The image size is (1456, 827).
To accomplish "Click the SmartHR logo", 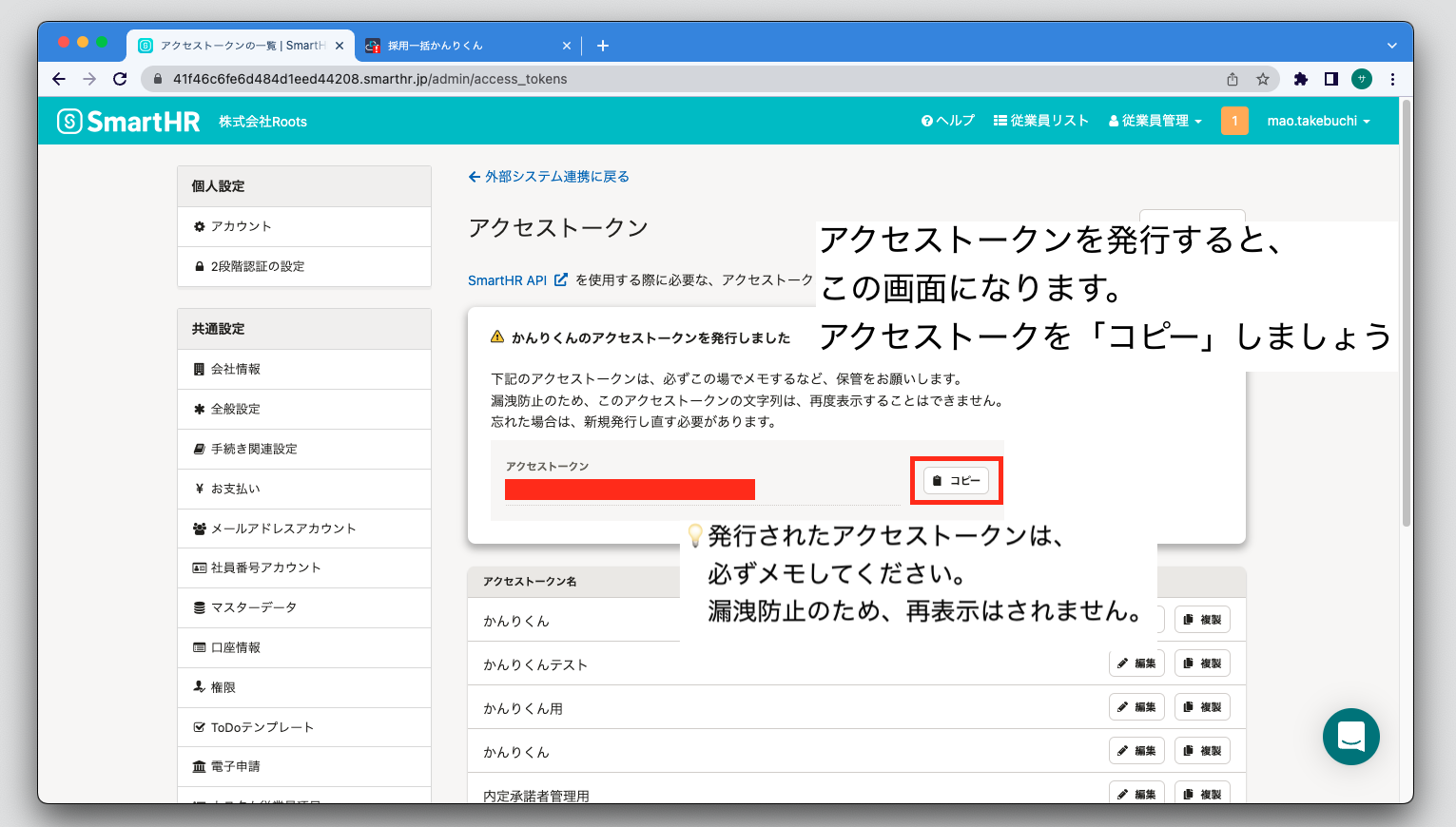I will pyautogui.click(x=128, y=121).
